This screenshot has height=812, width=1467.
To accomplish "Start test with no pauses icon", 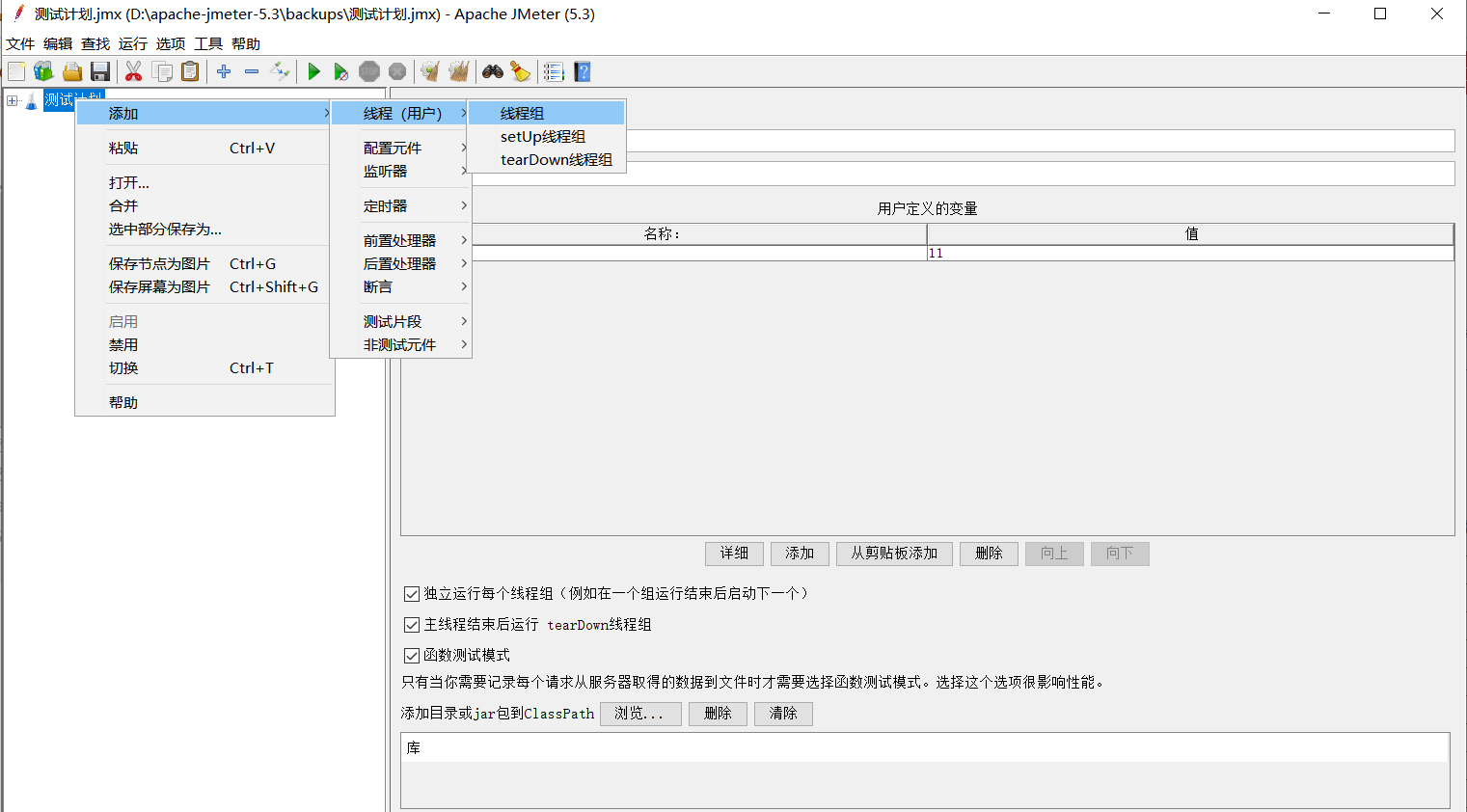I will [341, 71].
